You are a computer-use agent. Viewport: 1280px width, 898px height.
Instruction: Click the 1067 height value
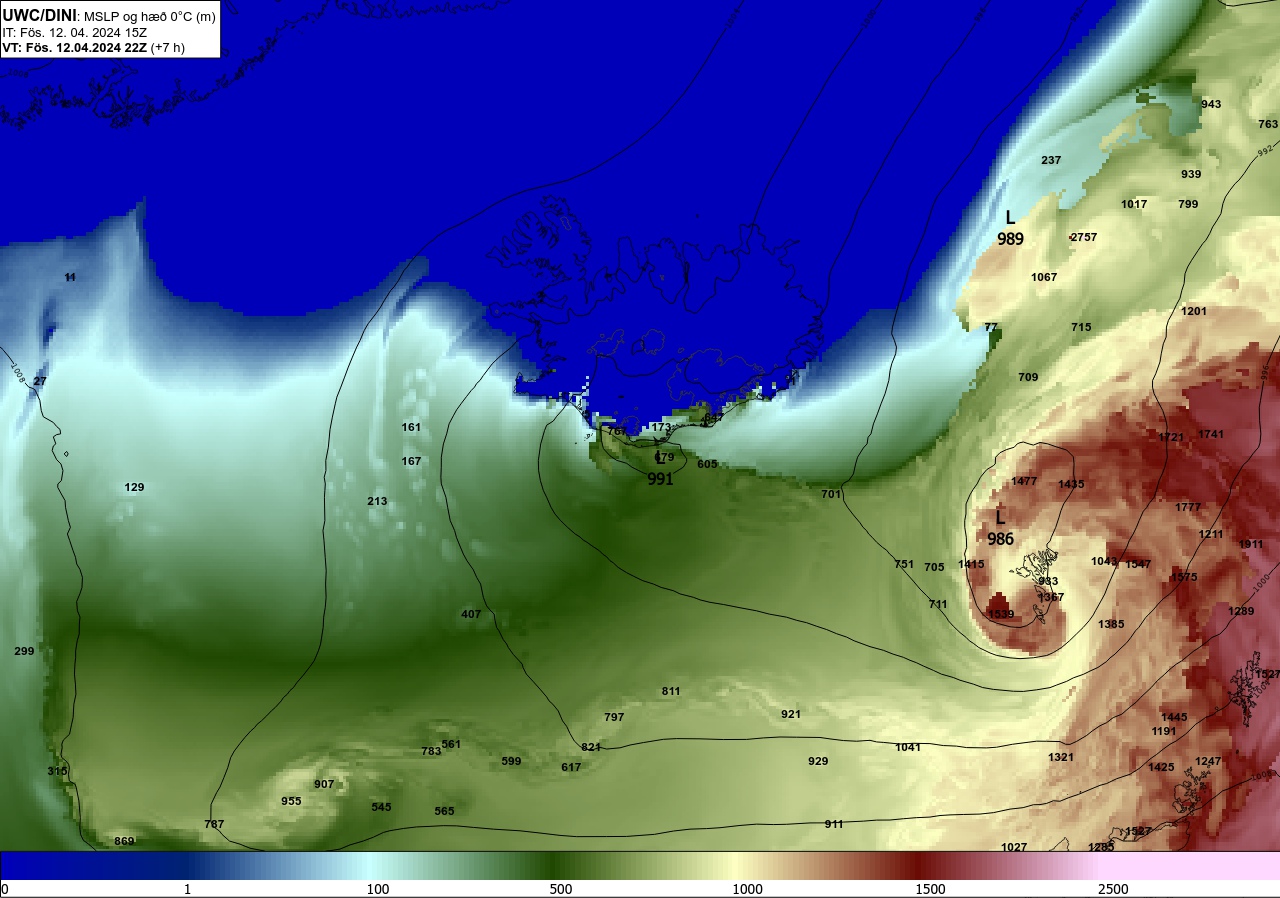[x=1044, y=277]
